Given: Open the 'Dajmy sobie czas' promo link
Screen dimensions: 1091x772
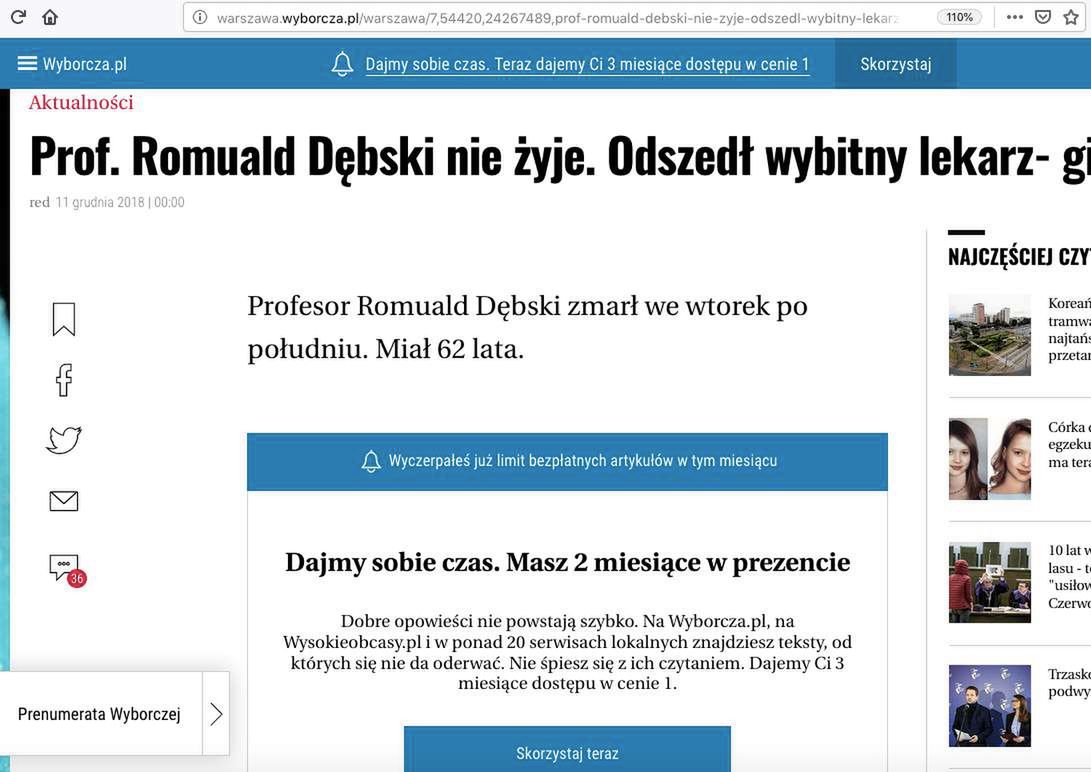Looking at the screenshot, I should coord(587,64).
